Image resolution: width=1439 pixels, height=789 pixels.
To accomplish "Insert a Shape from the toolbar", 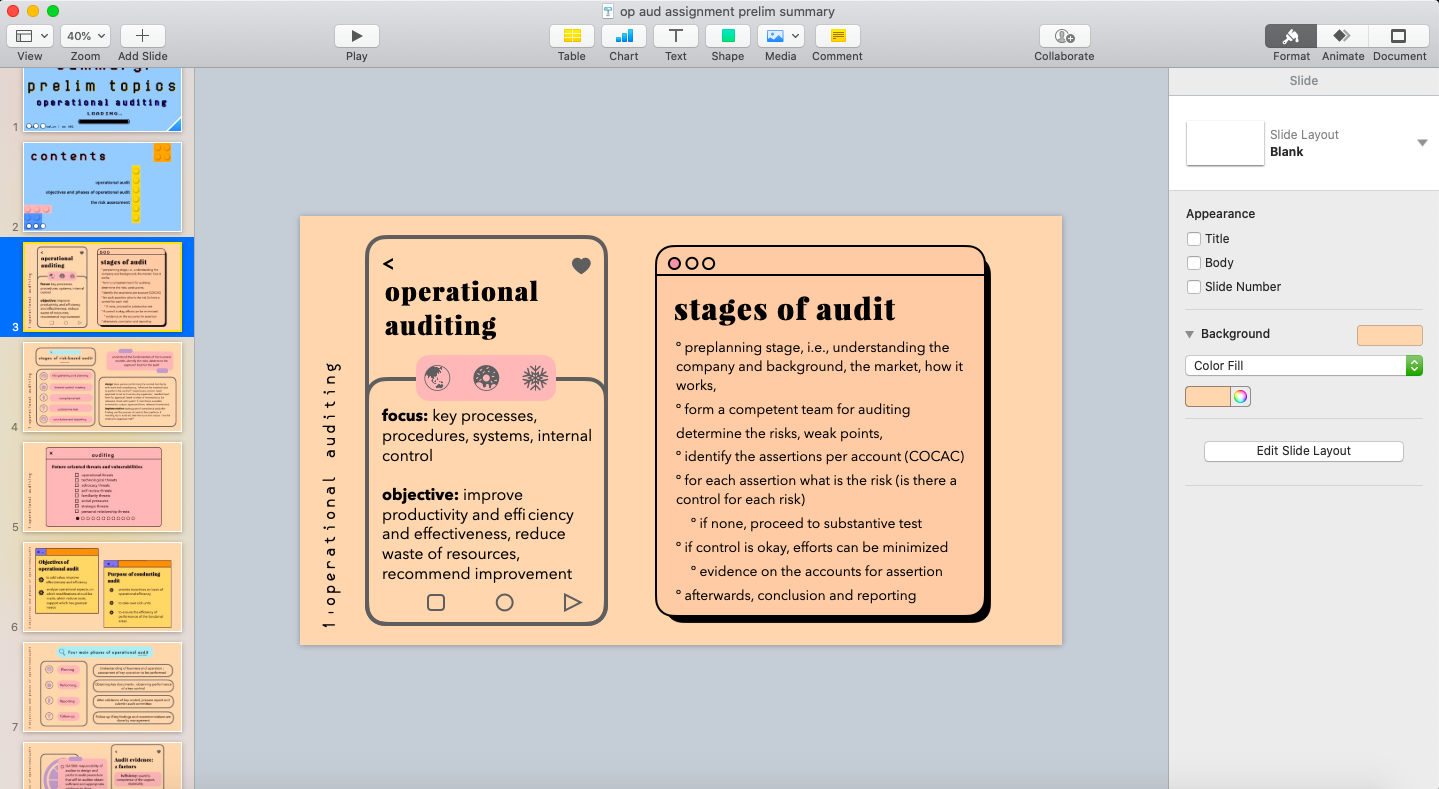I will pos(728,36).
